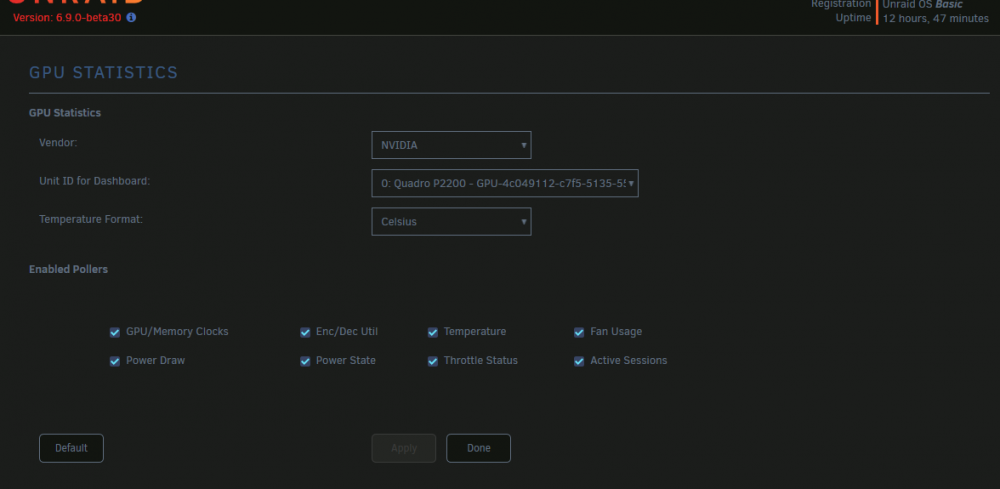Toggle Enc/Dec Util poller checkbox
The image size is (1000, 489).
pos(305,332)
